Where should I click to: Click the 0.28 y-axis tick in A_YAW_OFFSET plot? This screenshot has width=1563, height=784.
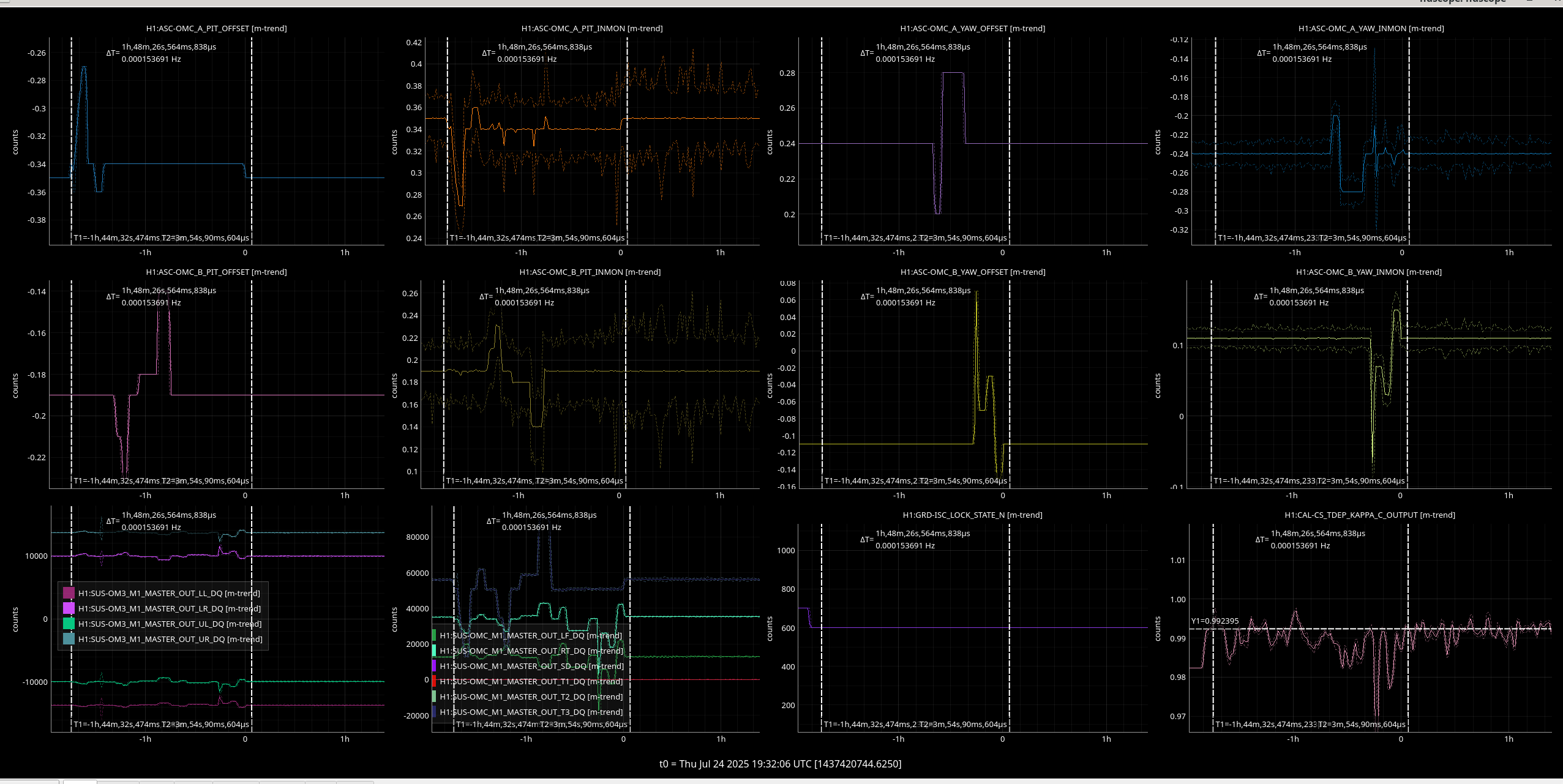point(787,73)
